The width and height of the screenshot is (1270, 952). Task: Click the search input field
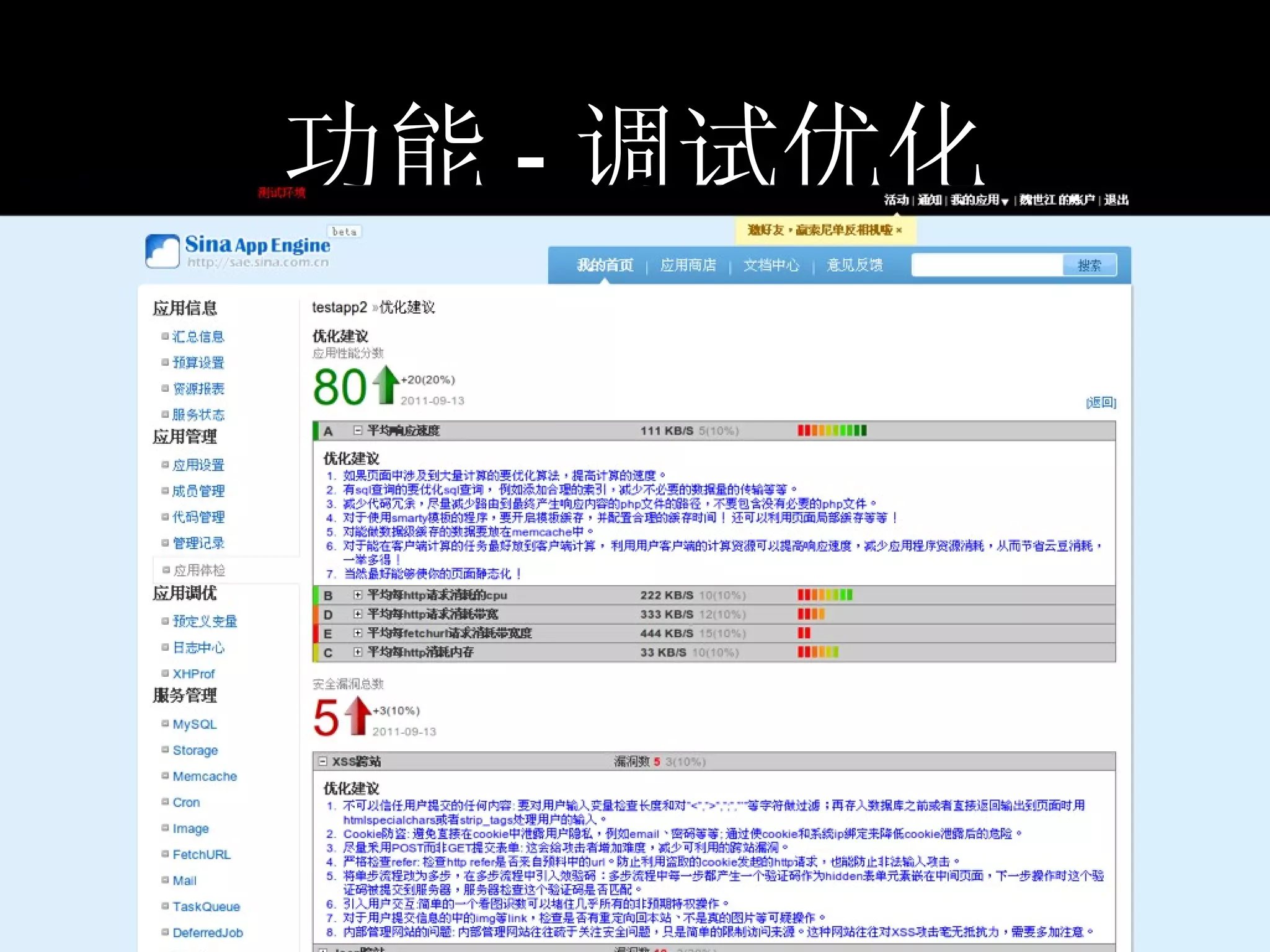click(x=987, y=265)
